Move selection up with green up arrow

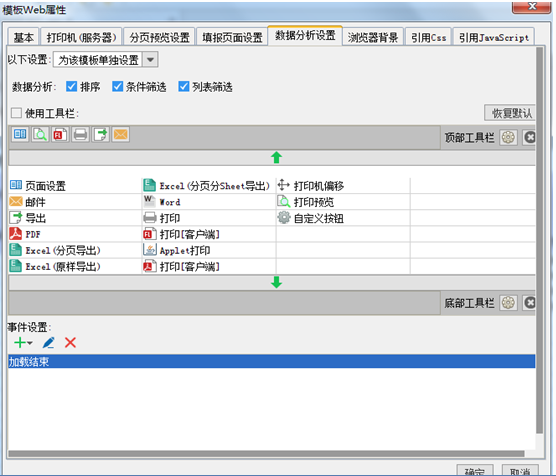(x=277, y=157)
